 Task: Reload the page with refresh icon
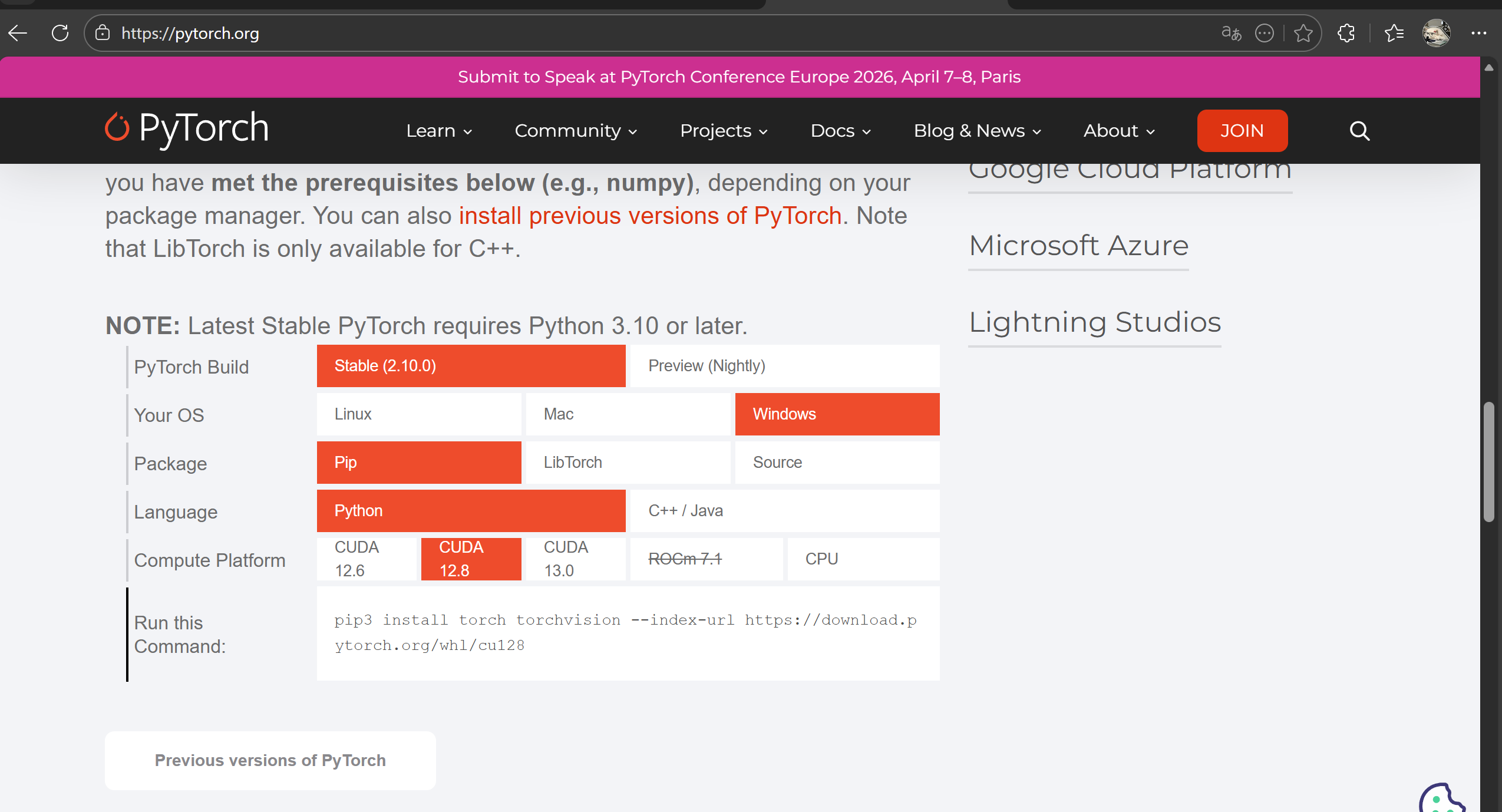tap(60, 33)
